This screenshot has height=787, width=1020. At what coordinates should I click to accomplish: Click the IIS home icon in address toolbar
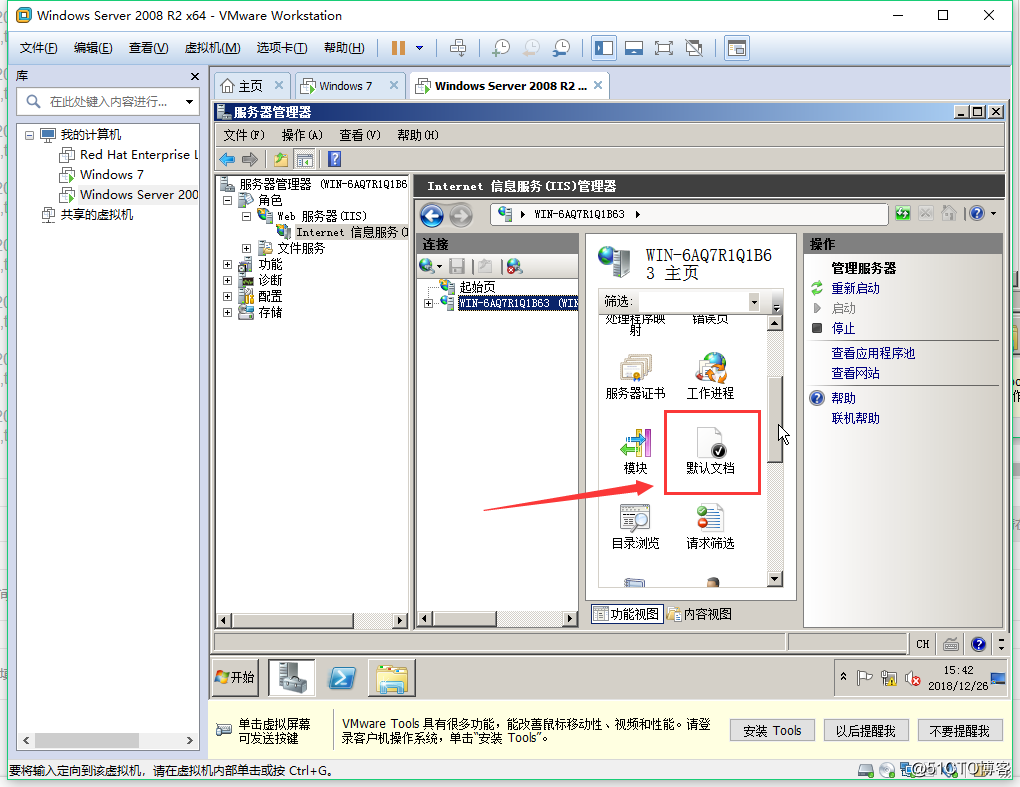coord(949,213)
